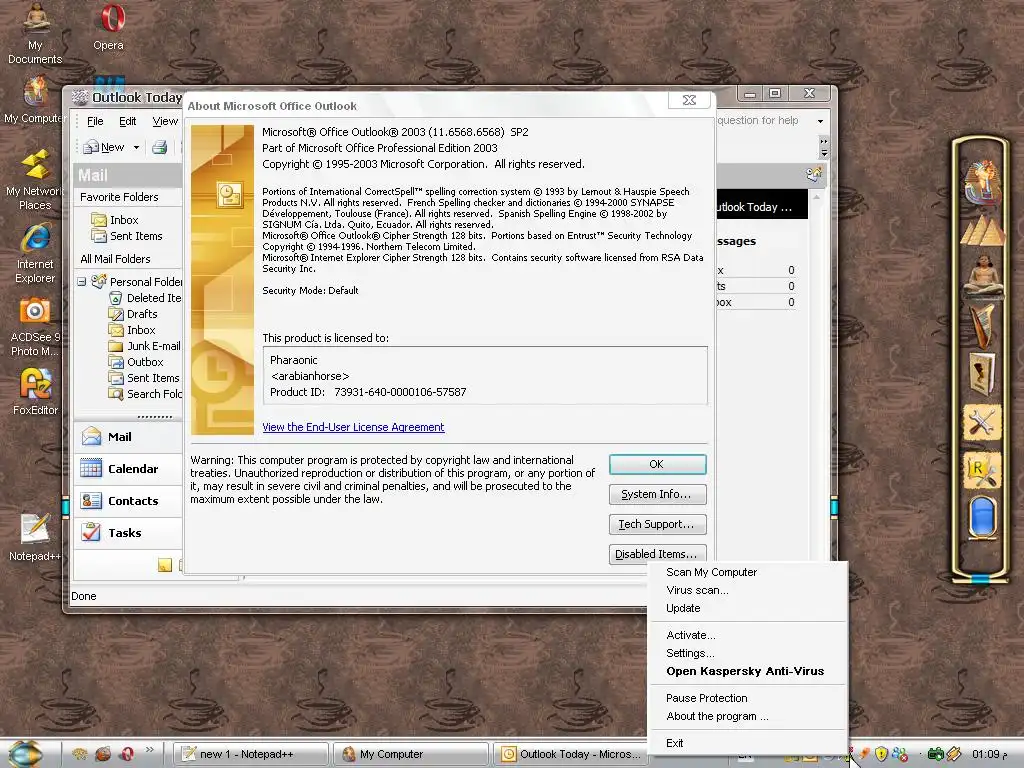Click the blue cartouche dock icon
The height and width of the screenshot is (768, 1024).
(982, 518)
